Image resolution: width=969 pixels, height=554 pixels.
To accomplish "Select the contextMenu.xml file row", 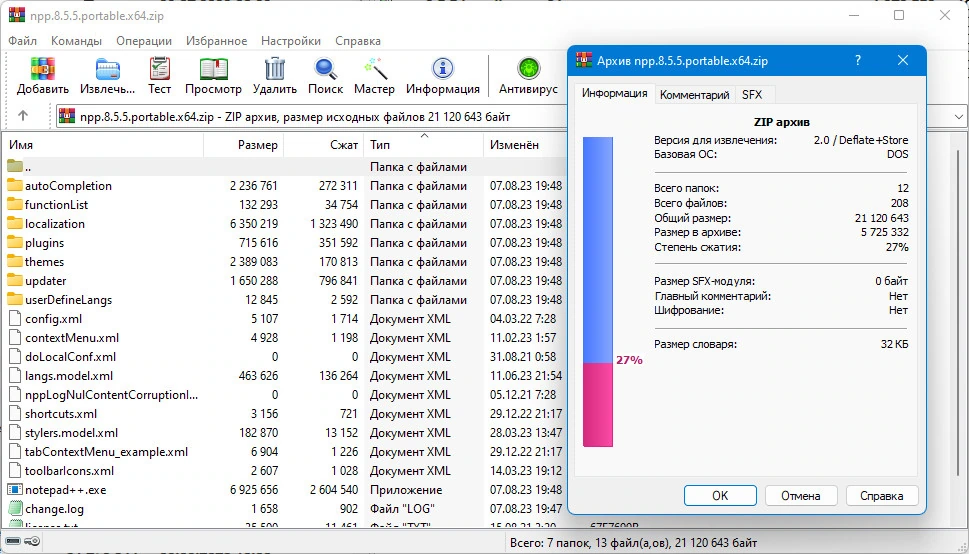I will (284, 338).
